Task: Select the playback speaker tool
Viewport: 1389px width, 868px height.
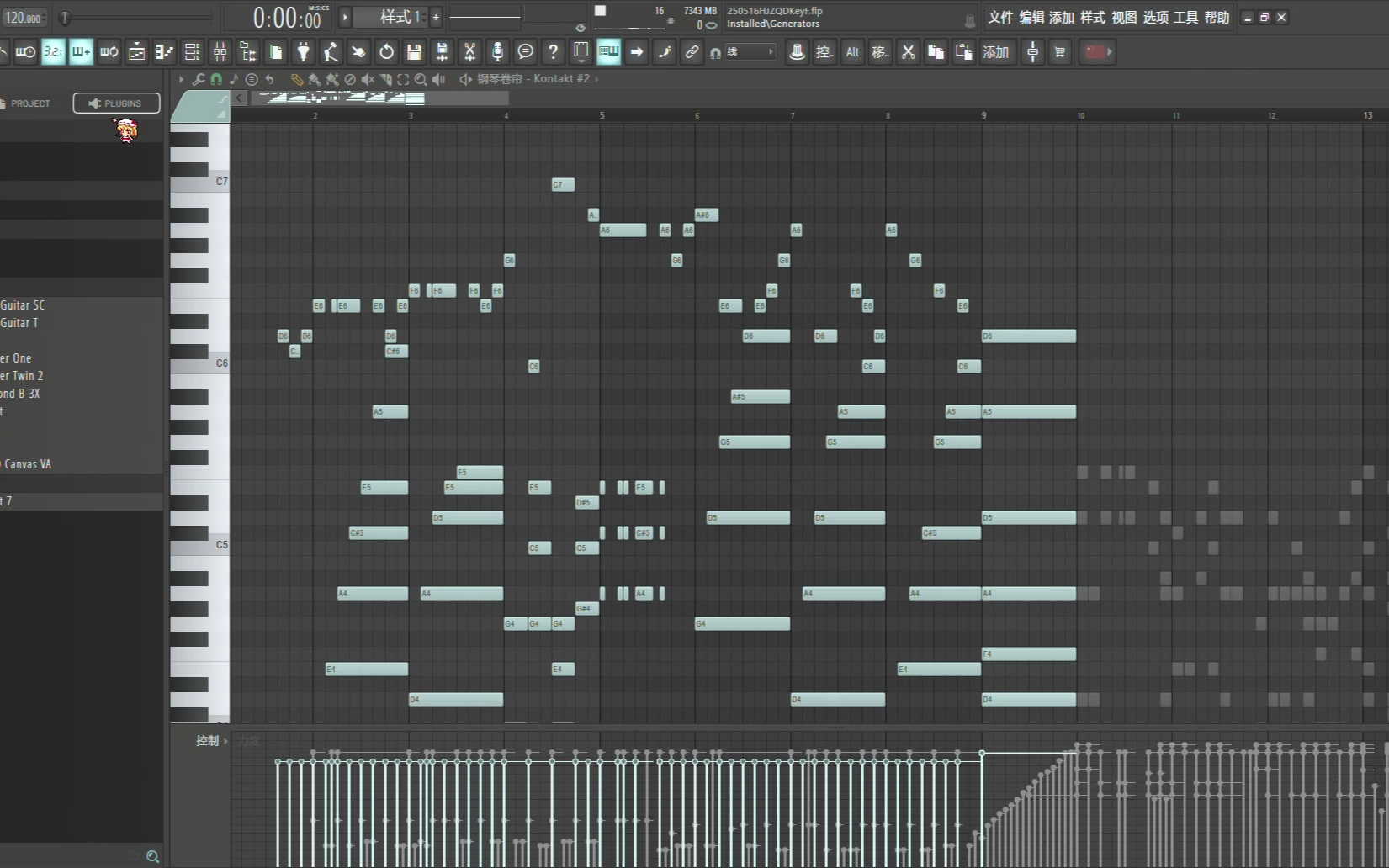Action: click(438, 79)
